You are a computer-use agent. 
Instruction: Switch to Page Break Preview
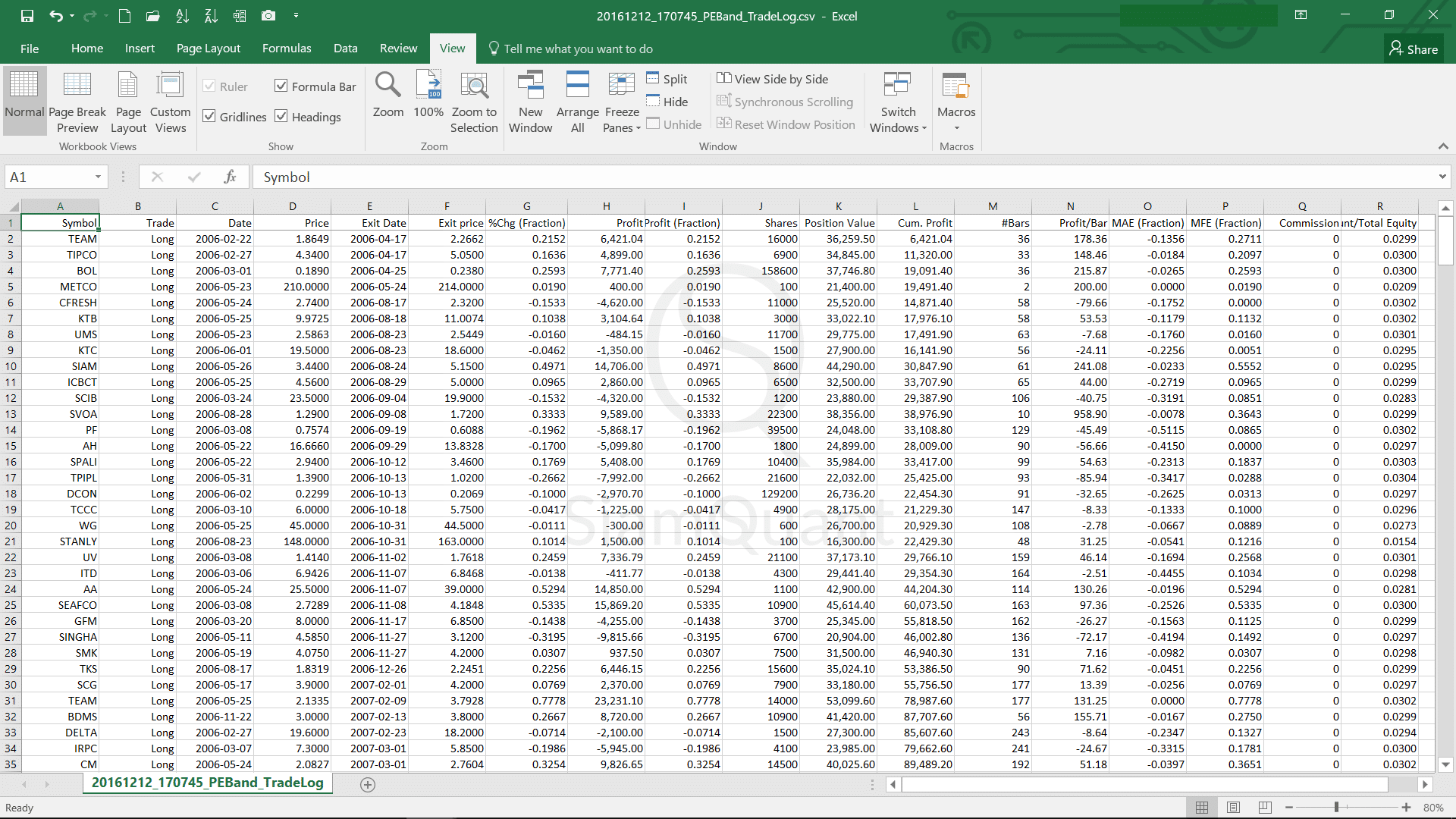(77, 86)
